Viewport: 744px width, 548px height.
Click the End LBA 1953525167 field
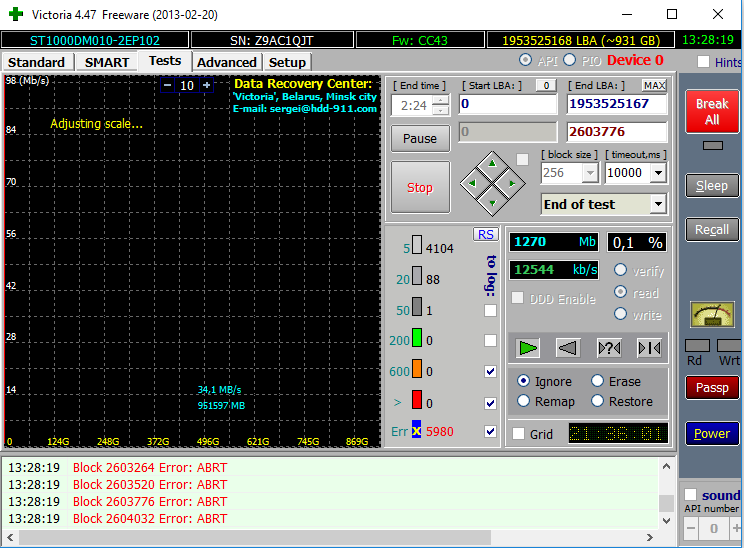tap(617, 104)
